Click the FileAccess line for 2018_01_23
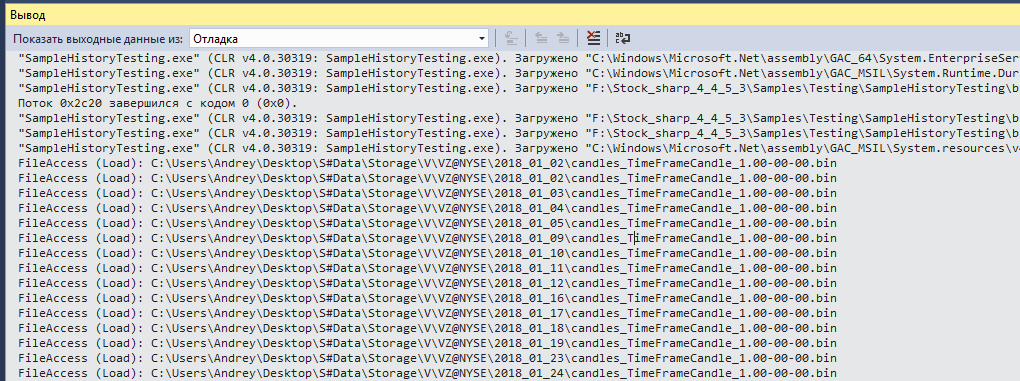This screenshot has width=1020, height=381. 427,358
